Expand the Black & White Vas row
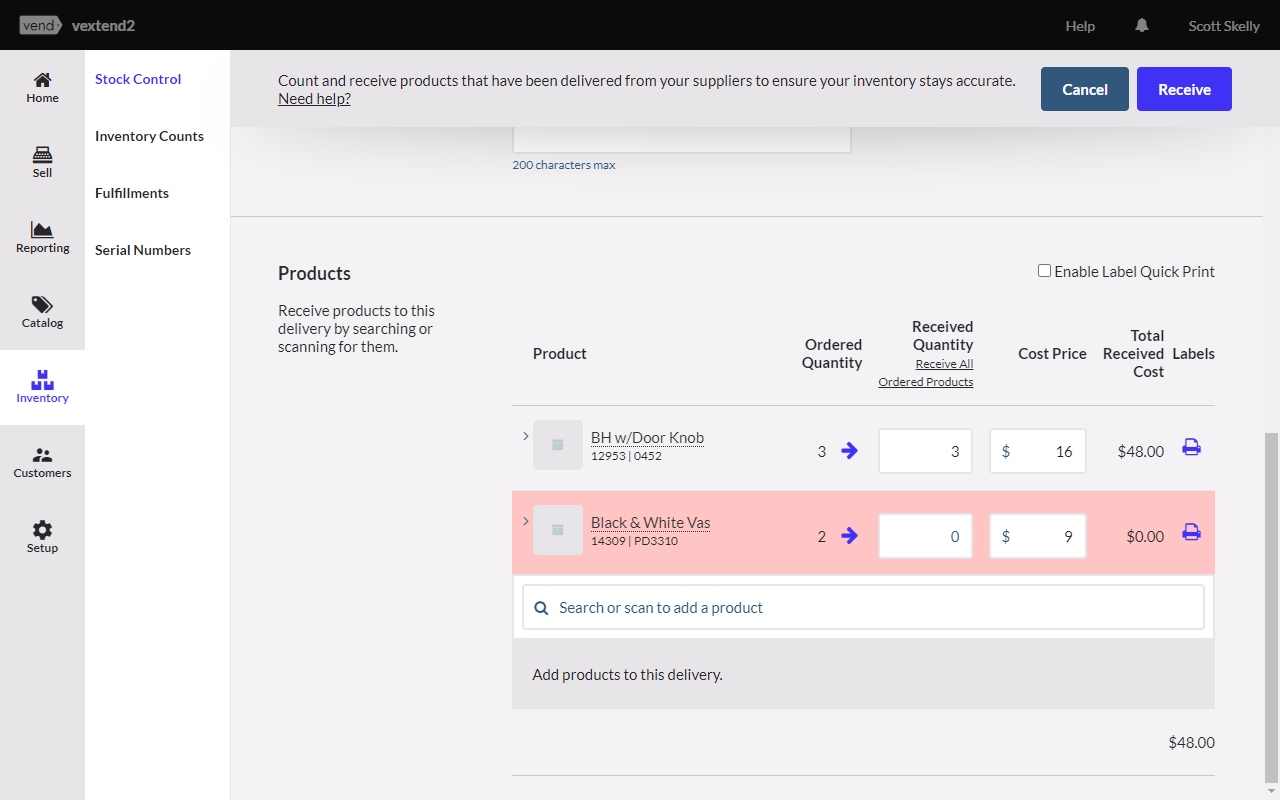This screenshot has width=1280, height=800. pyautogui.click(x=526, y=520)
